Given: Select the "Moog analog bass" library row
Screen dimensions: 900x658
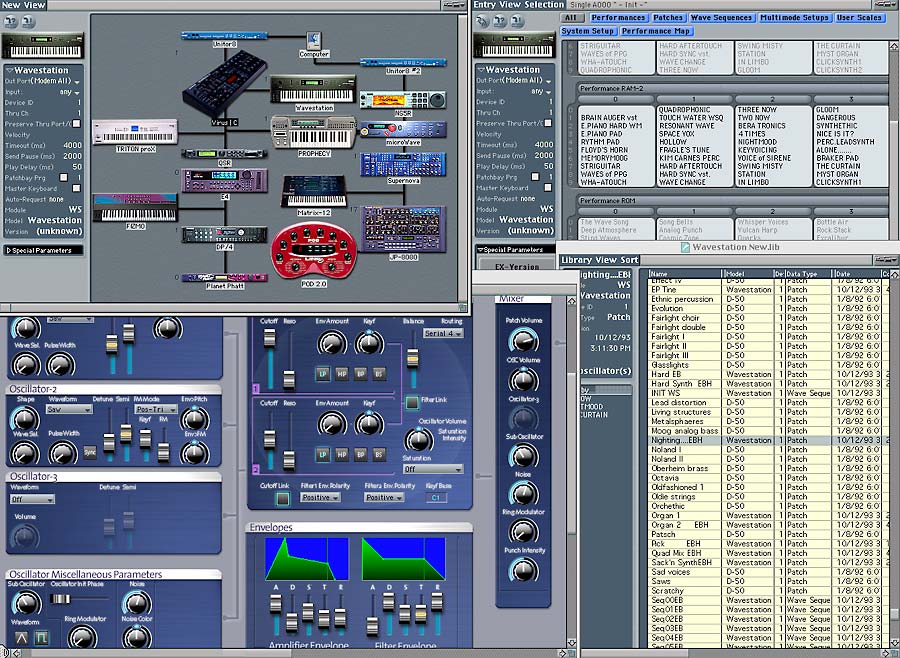Looking at the screenshot, I should [768, 431].
